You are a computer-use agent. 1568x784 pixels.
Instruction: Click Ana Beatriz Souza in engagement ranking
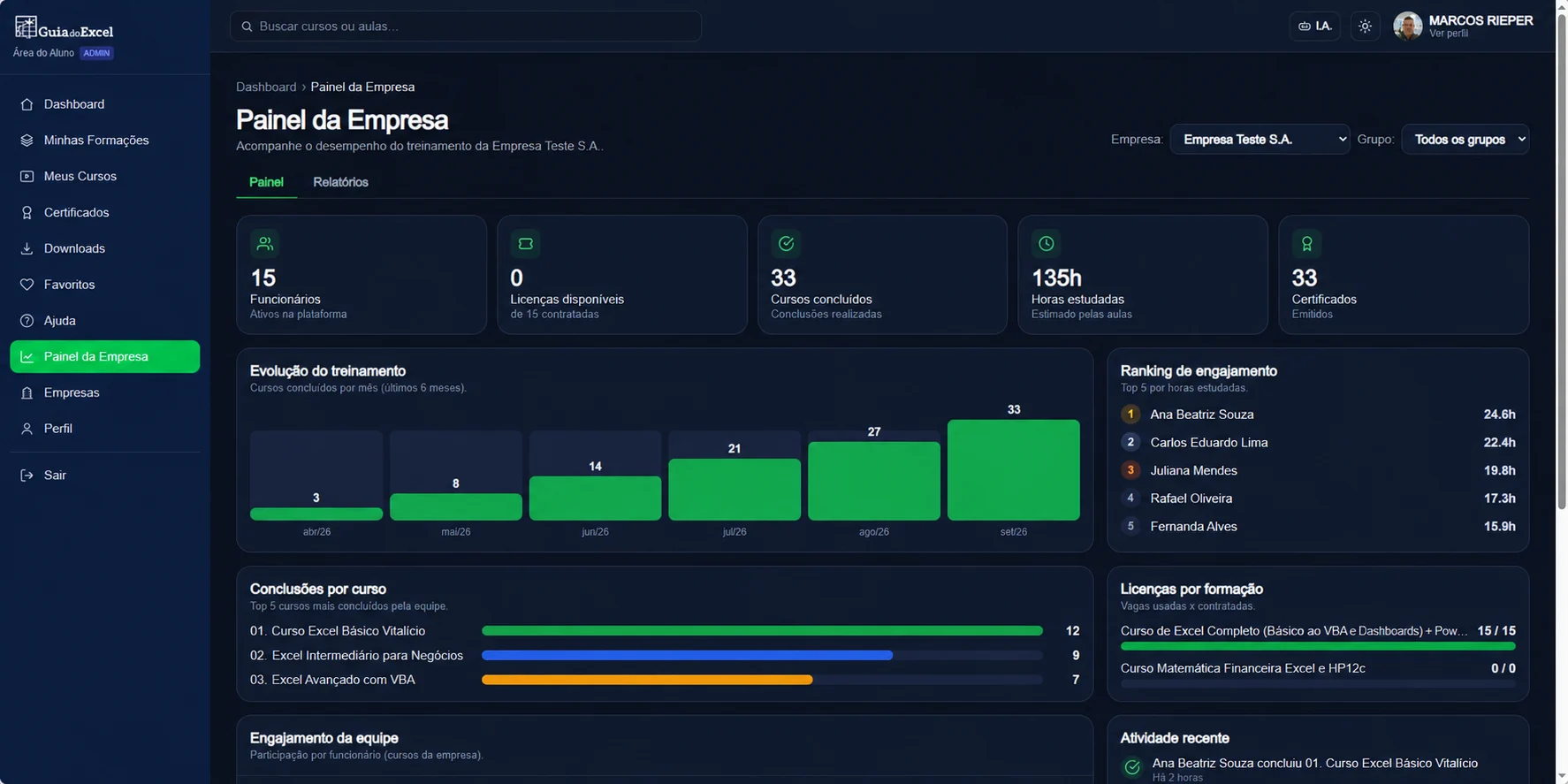coord(1201,415)
